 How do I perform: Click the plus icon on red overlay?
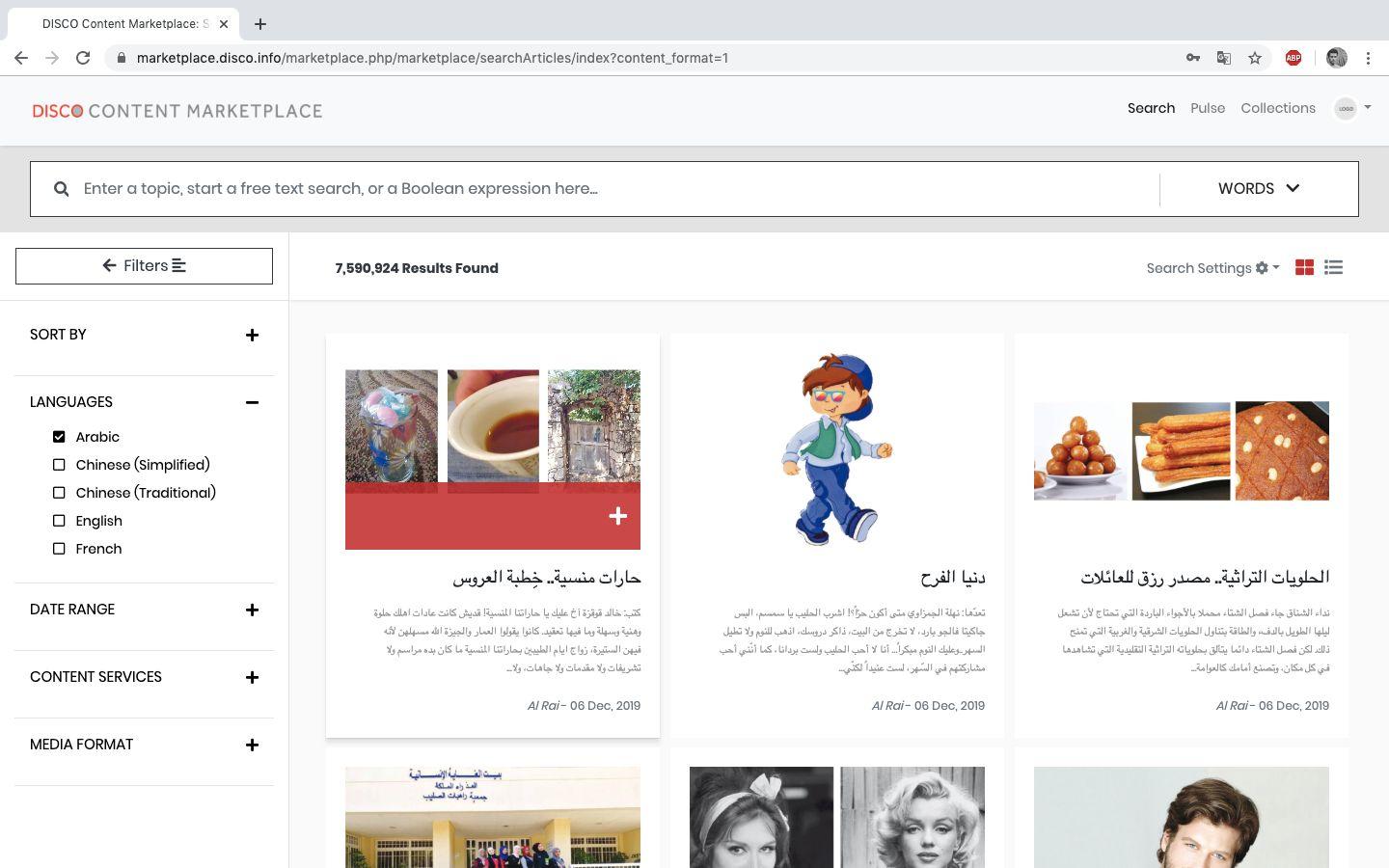coord(618,516)
